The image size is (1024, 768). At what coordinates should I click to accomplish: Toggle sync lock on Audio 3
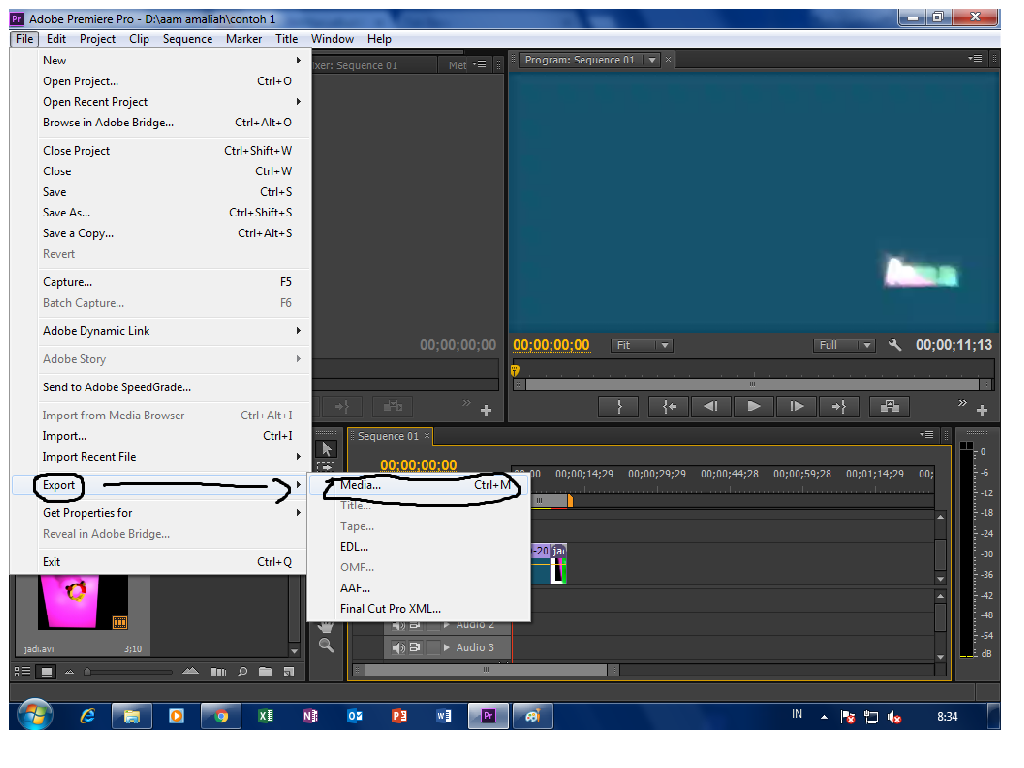pos(415,647)
